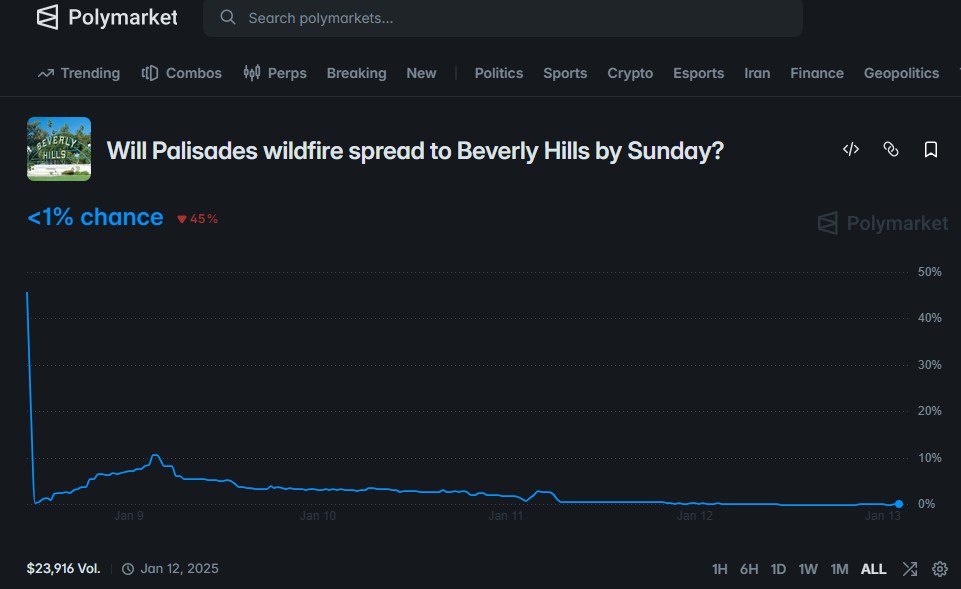Select the 1W time range

click(808, 569)
